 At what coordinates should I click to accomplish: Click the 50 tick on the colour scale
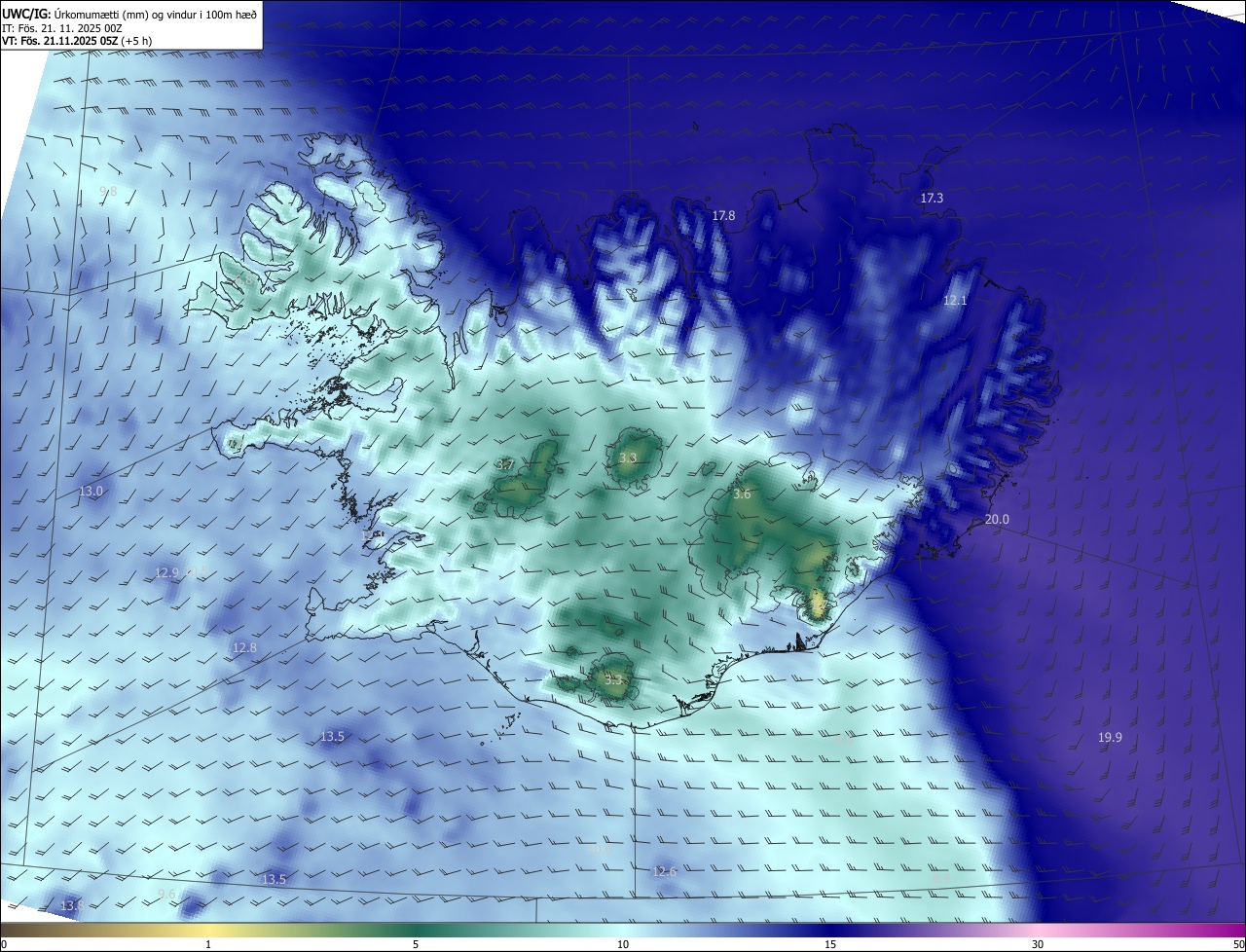tap(1238, 944)
